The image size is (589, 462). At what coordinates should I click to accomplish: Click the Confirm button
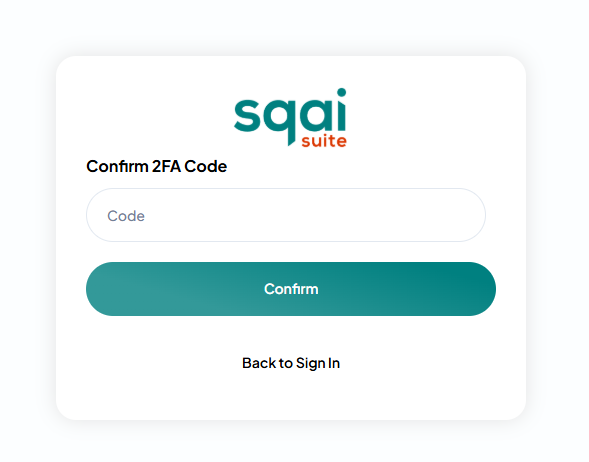pos(291,289)
